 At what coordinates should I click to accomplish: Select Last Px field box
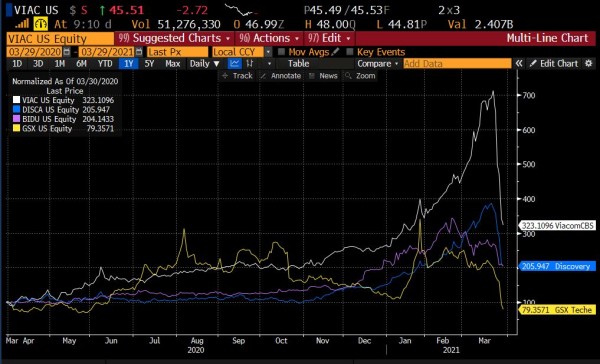178,52
